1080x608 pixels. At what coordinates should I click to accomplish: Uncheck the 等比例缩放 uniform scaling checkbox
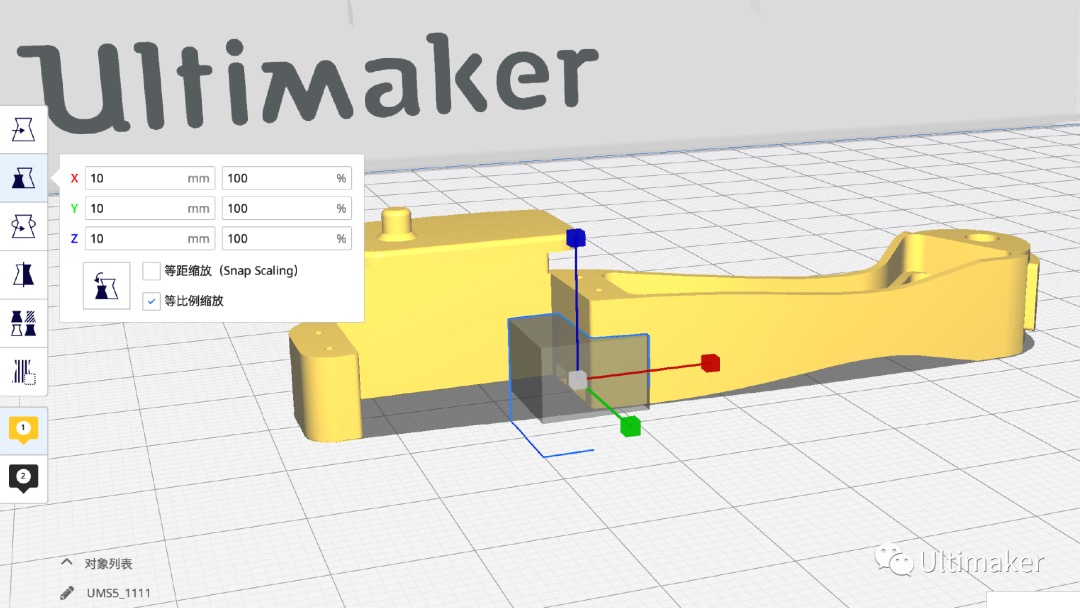151,301
